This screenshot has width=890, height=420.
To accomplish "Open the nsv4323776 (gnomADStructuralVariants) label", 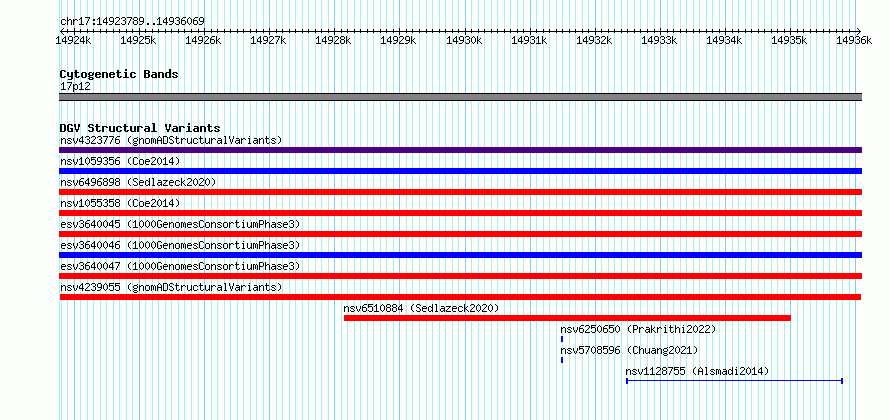I will click(171, 140).
